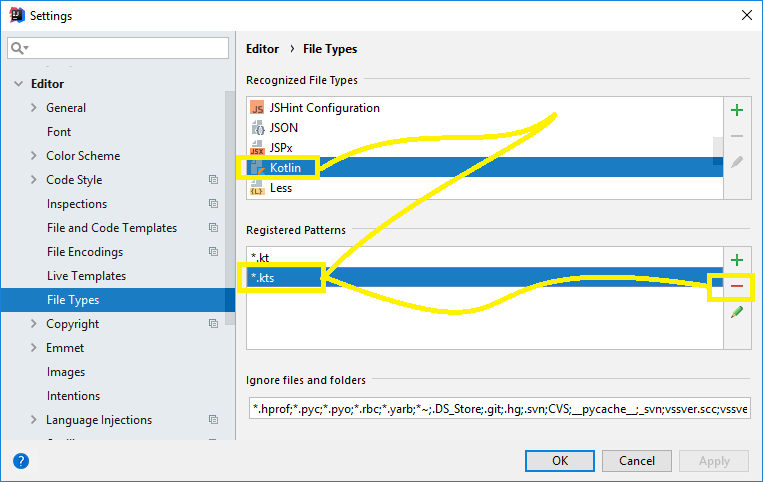Click the IntelliJ logo in title bar

pos(17,15)
